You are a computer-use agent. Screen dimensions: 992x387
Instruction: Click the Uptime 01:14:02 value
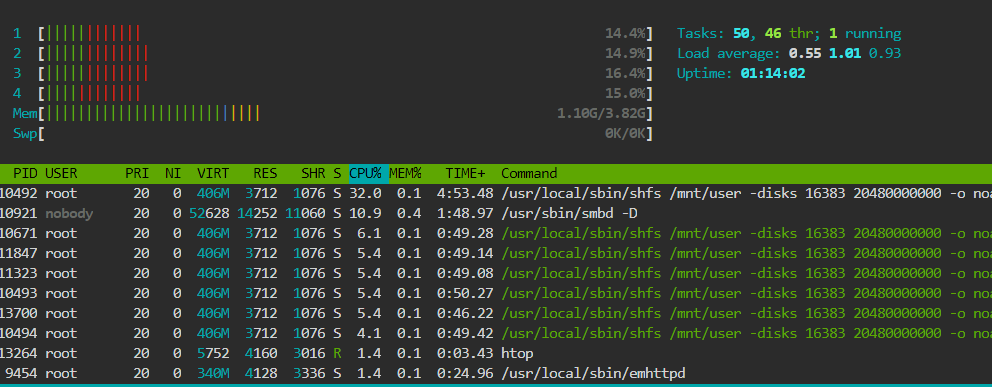(773, 73)
